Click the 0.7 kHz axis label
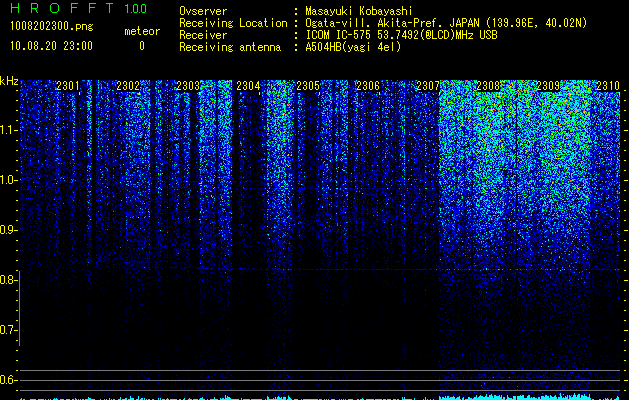The height and width of the screenshot is (400, 629). pos(8,330)
